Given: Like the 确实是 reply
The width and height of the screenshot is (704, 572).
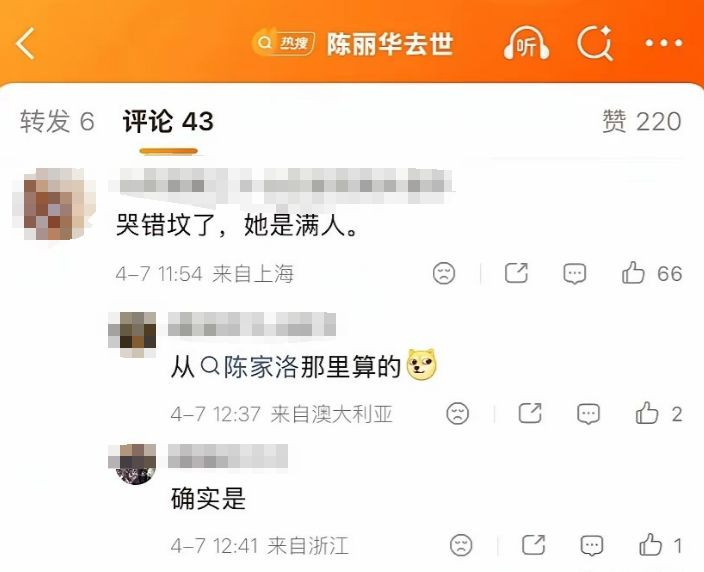Looking at the screenshot, I should 660,545.
